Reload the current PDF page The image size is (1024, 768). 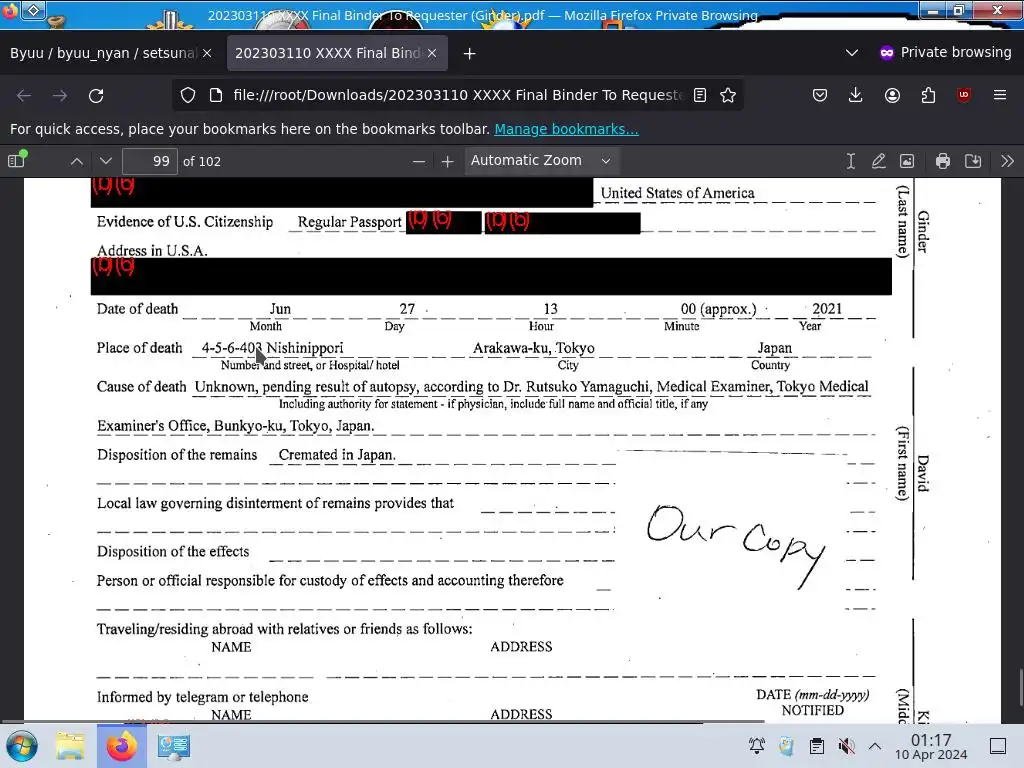click(x=96, y=95)
